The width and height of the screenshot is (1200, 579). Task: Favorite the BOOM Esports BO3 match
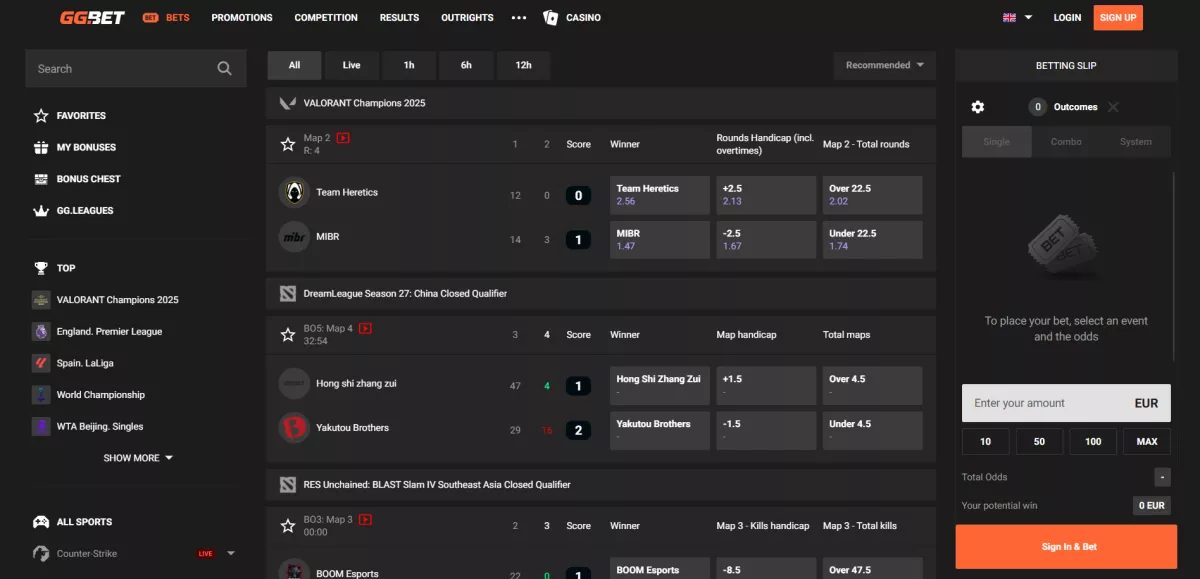pos(288,525)
